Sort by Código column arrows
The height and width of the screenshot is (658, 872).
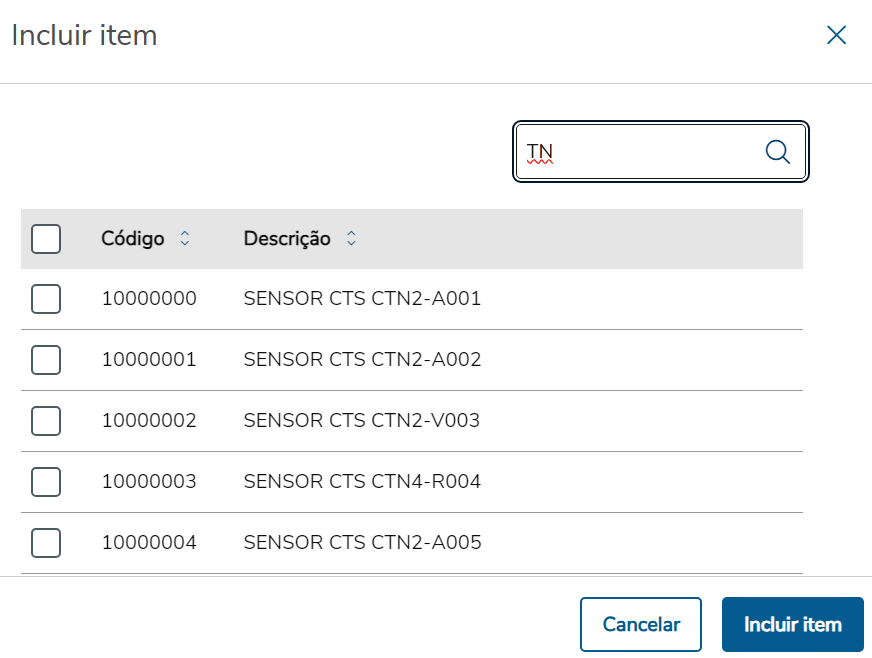coord(184,239)
